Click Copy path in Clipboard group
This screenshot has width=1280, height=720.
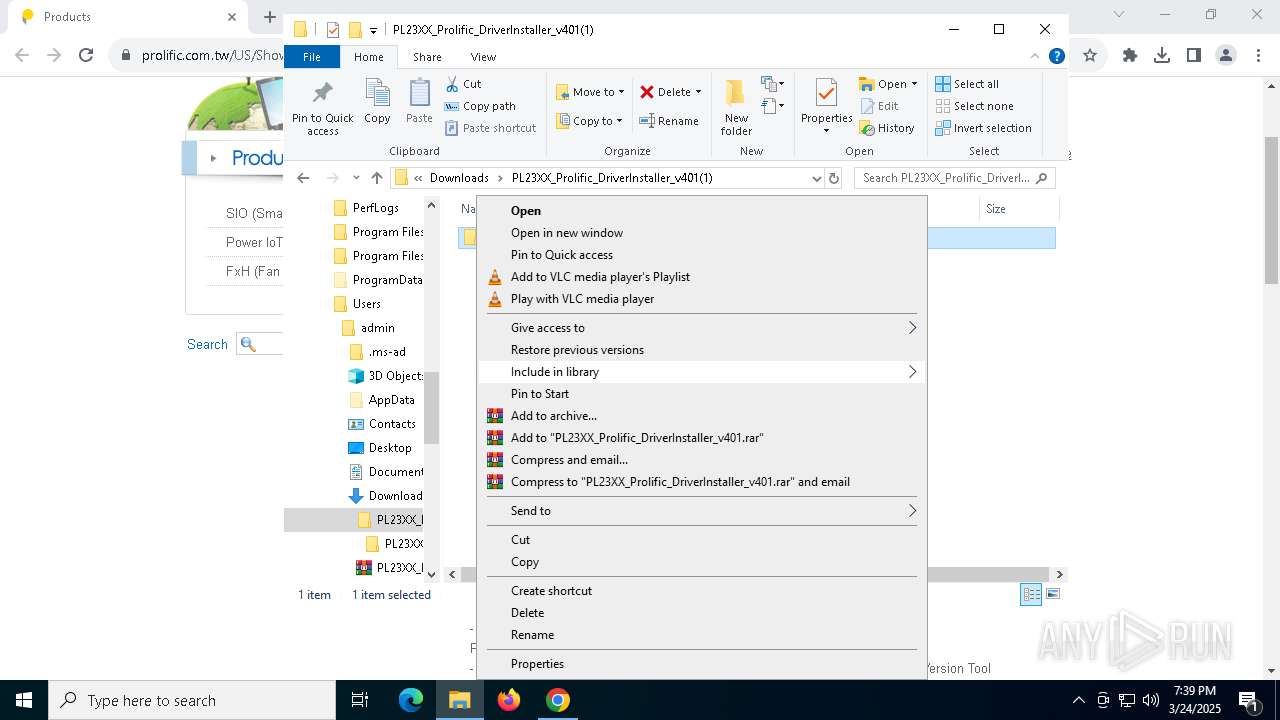pos(480,106)
